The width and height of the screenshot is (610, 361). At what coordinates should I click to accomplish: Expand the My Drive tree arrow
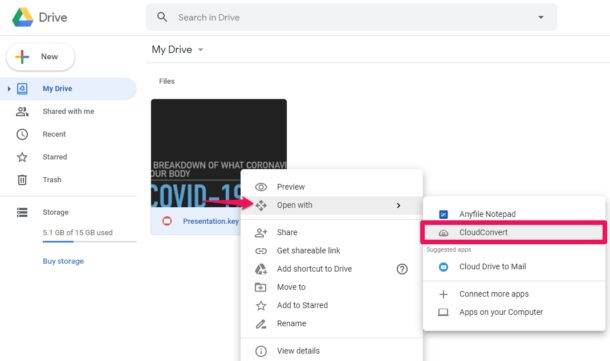tap(9, 89)
